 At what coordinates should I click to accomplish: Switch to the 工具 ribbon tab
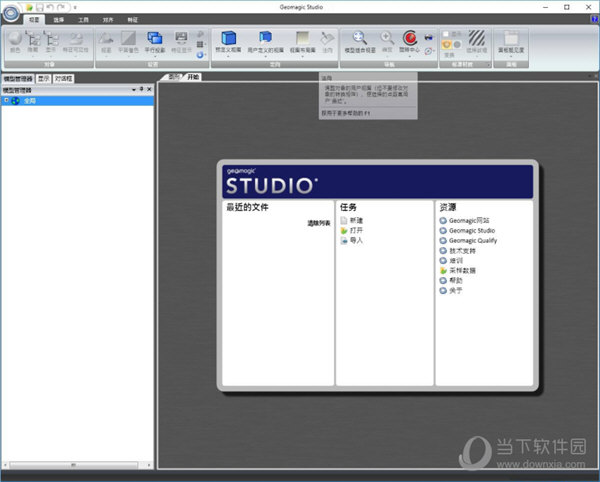pyautogui.click(x=83, y=20)
